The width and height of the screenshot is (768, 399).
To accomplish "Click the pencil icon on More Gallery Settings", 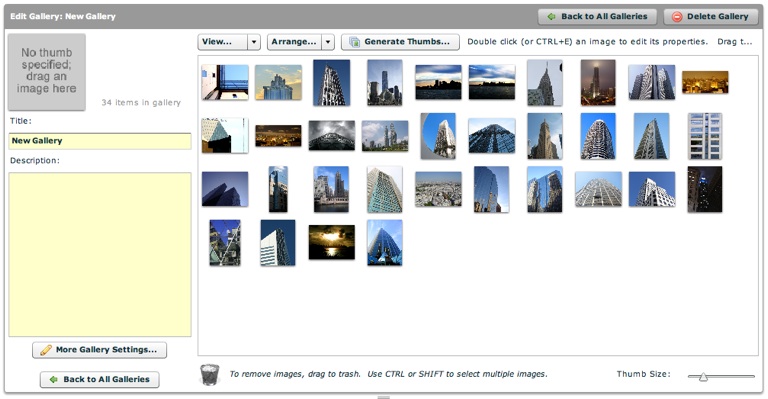I will pos(46,350).
